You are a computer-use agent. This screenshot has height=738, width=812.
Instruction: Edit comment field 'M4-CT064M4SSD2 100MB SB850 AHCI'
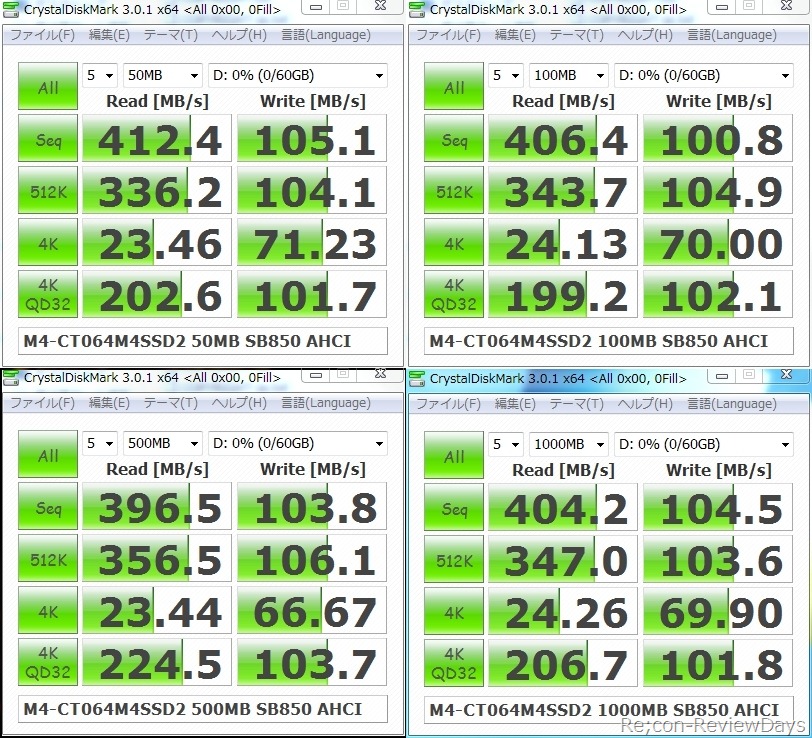coord(608,341)
